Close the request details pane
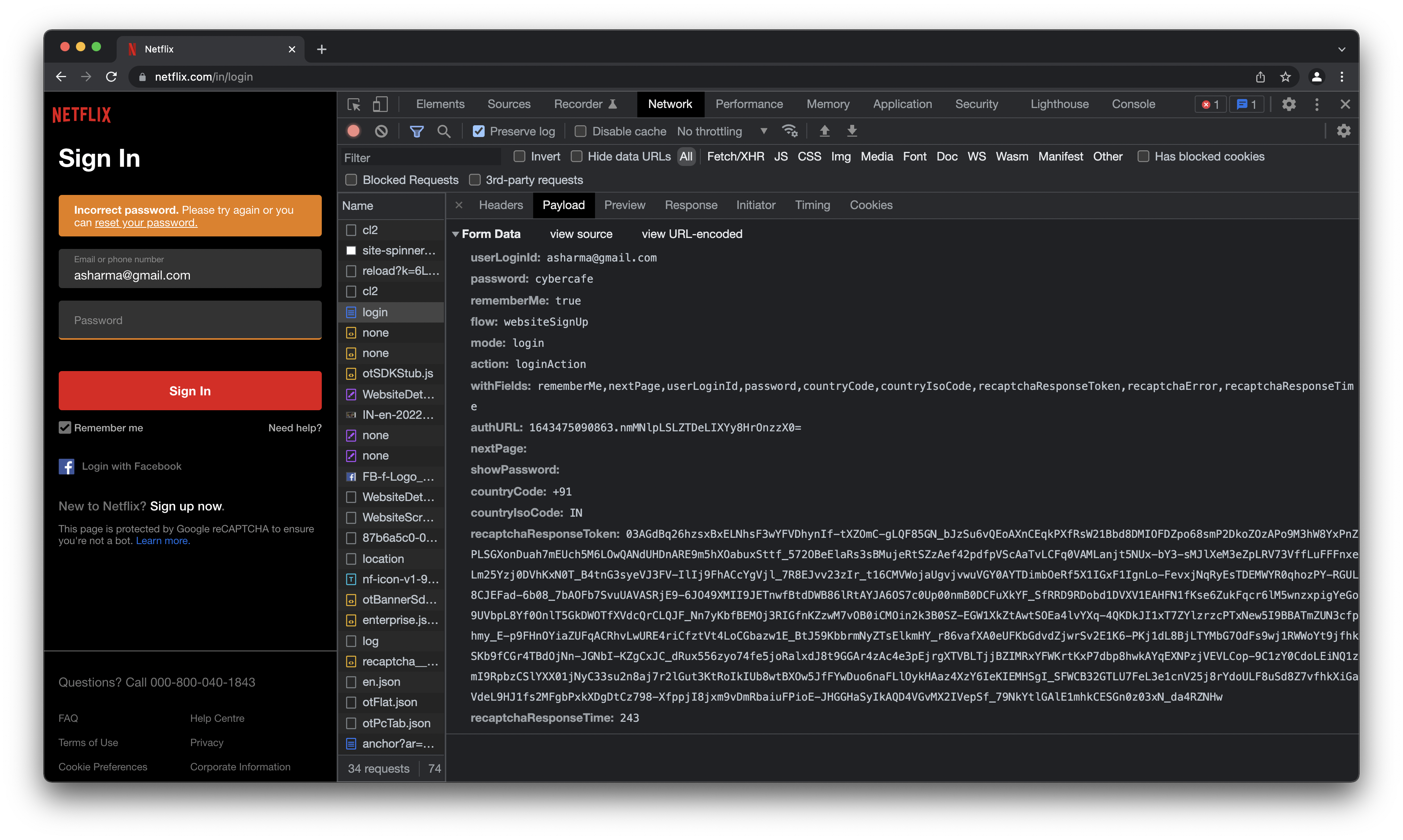This screenshot has height=840, width=1403. pyautogui.click(x=459, y=205)
